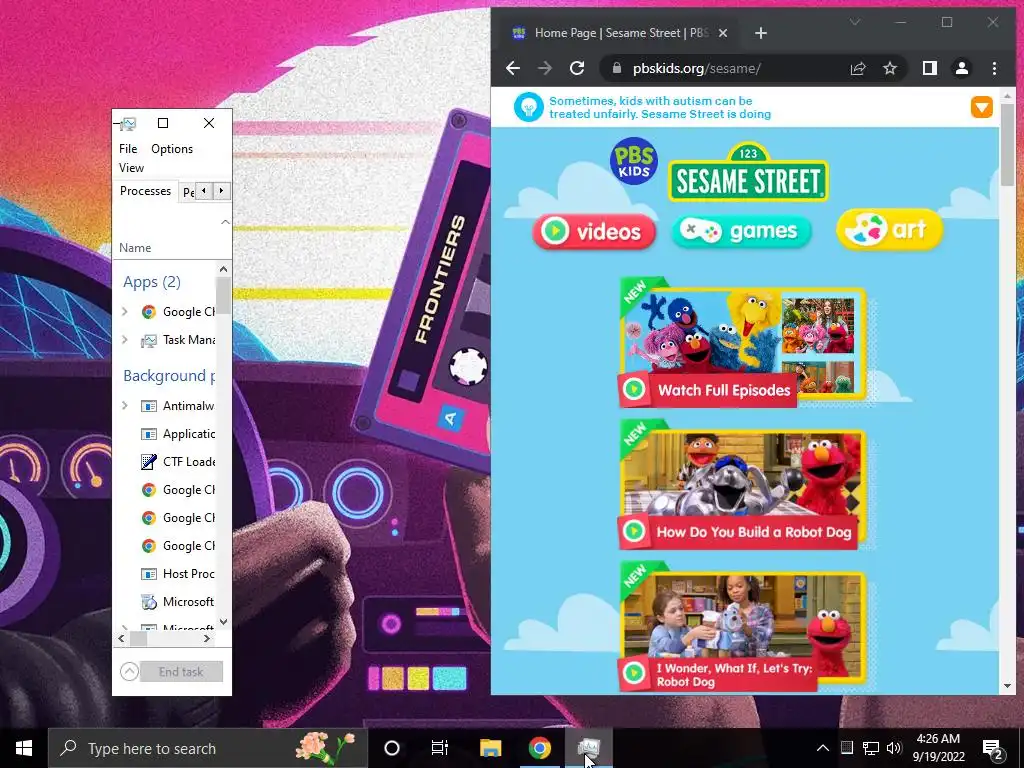
Task: Click the taskbar search box
Action: 208,748
